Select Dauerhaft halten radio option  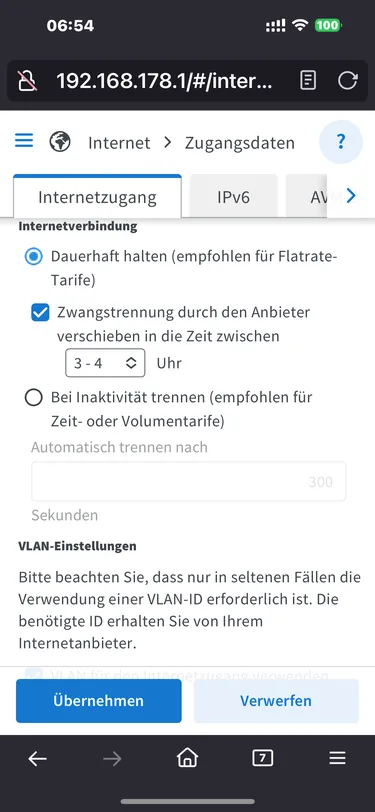point(34,257)
